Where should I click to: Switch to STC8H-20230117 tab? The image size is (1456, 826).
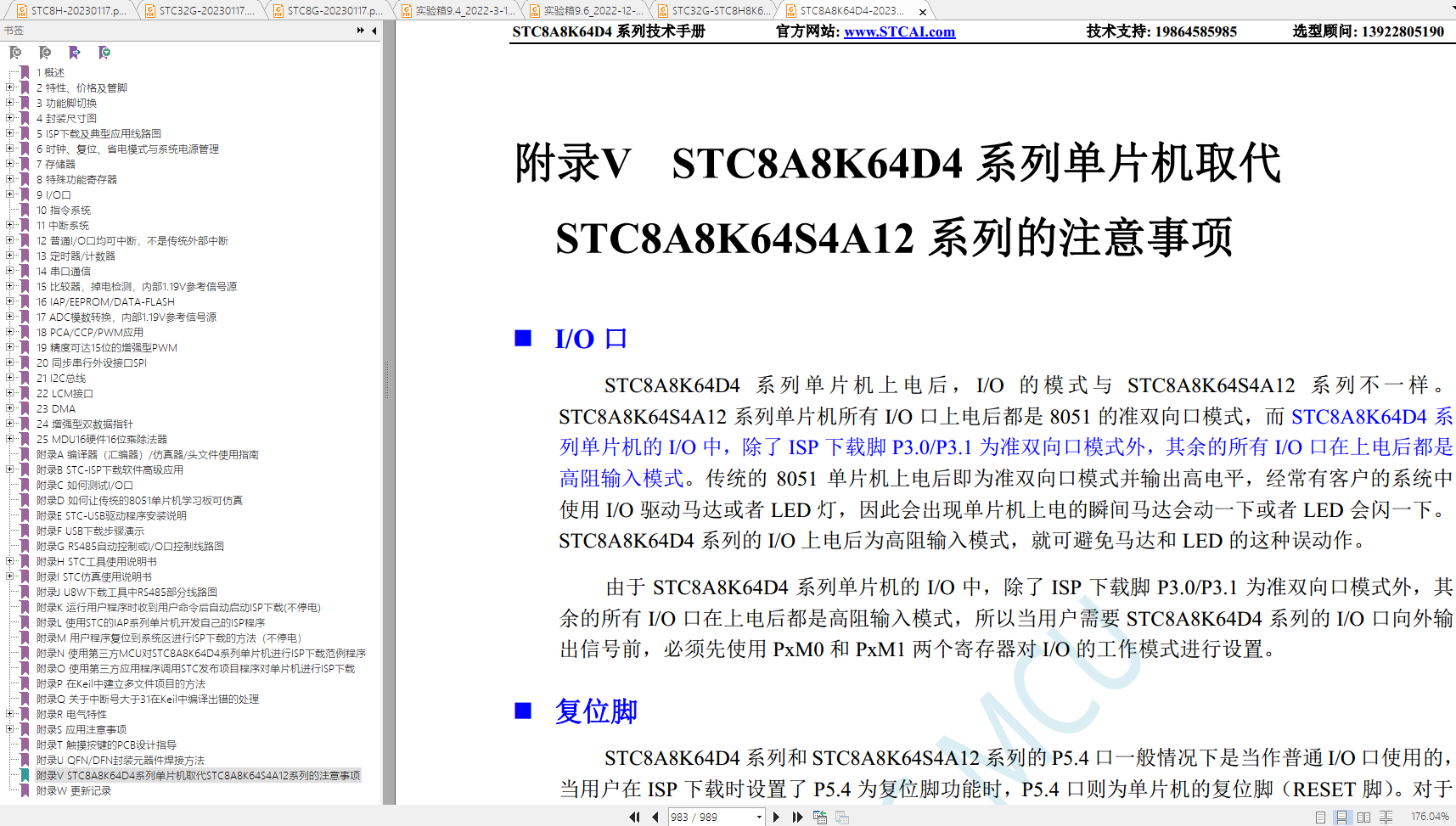tap(71, 11)
